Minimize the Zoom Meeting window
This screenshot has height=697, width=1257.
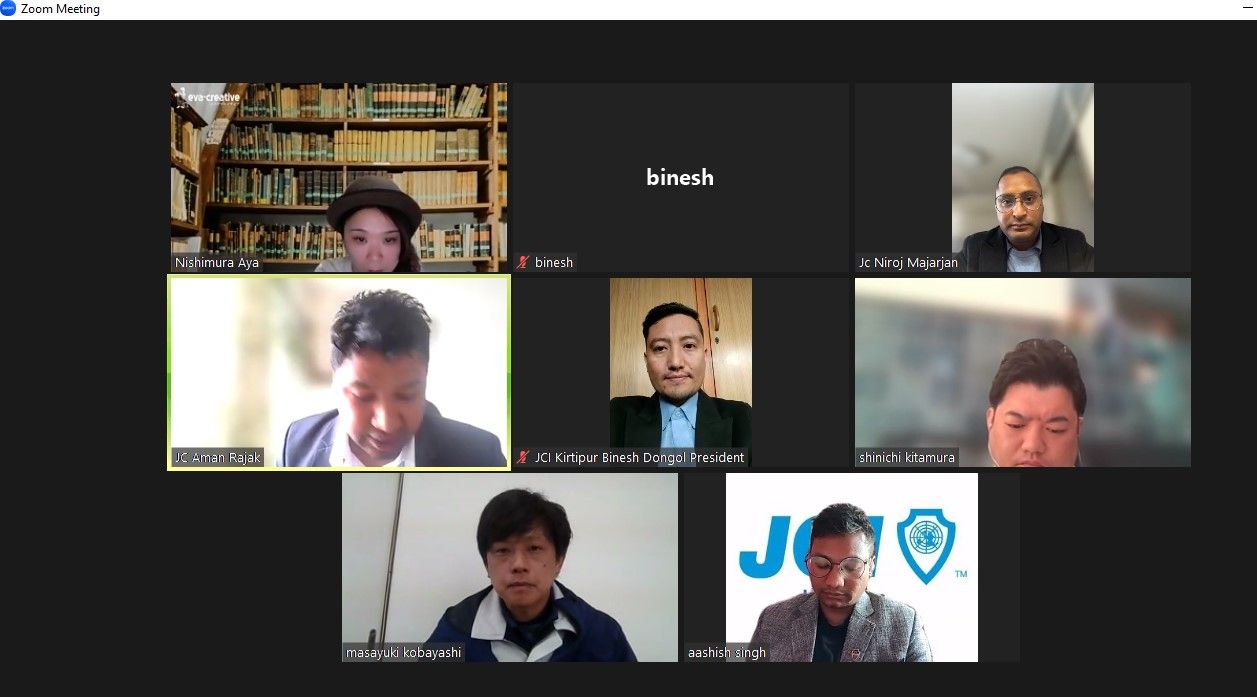(x=1247, y=9)
